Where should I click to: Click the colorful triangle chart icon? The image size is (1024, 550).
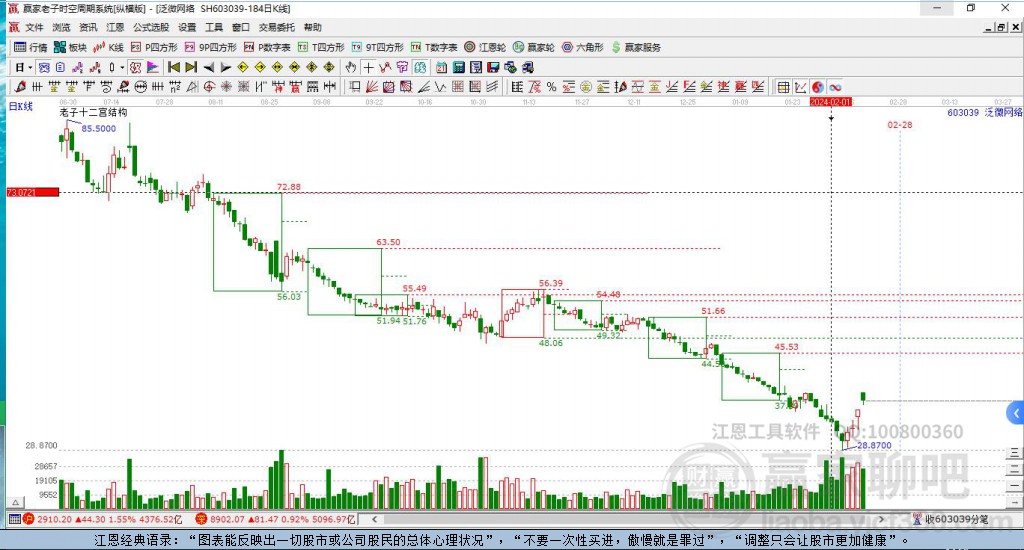[152, 67]
